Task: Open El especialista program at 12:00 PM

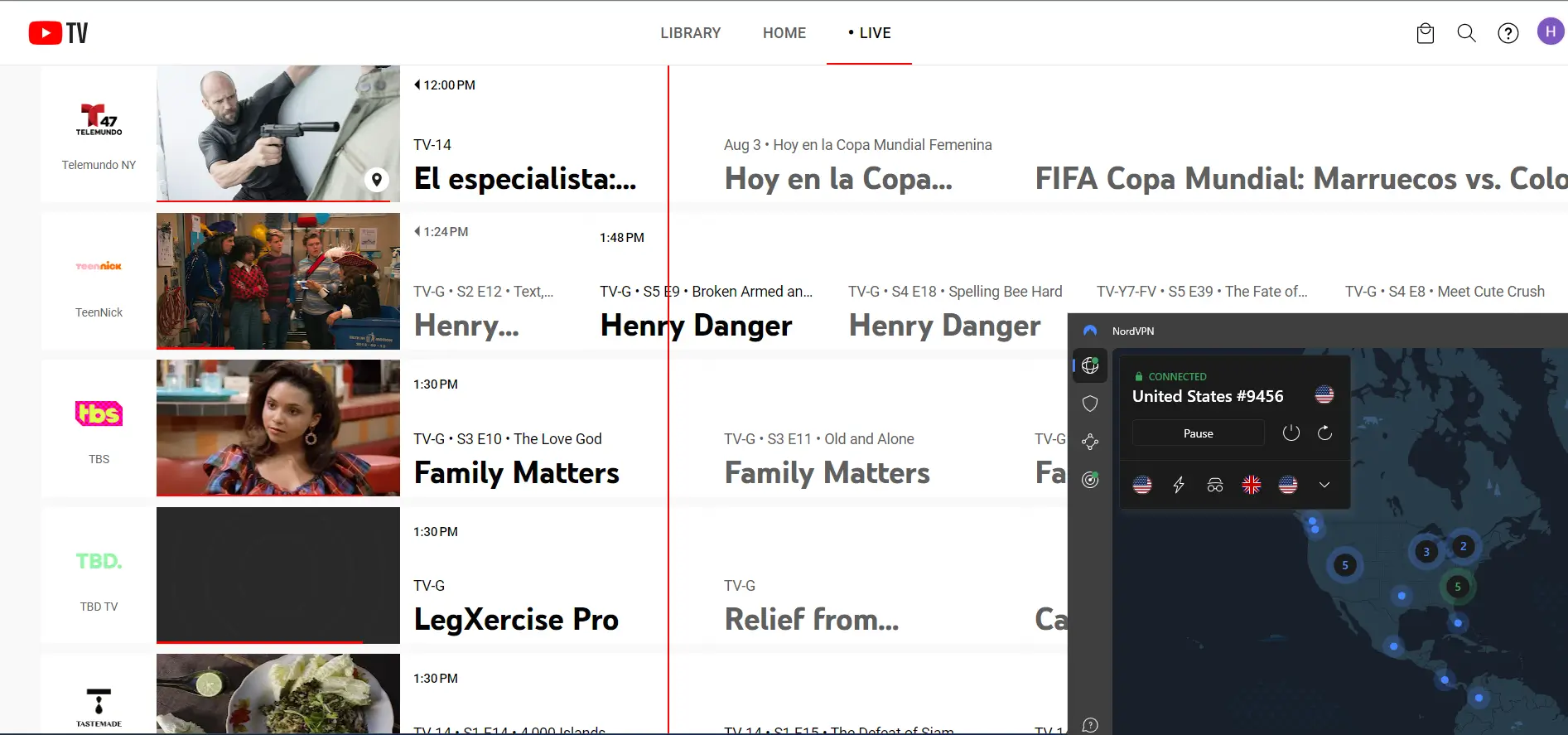Action: pyautogui.click(x=525, y=178)
